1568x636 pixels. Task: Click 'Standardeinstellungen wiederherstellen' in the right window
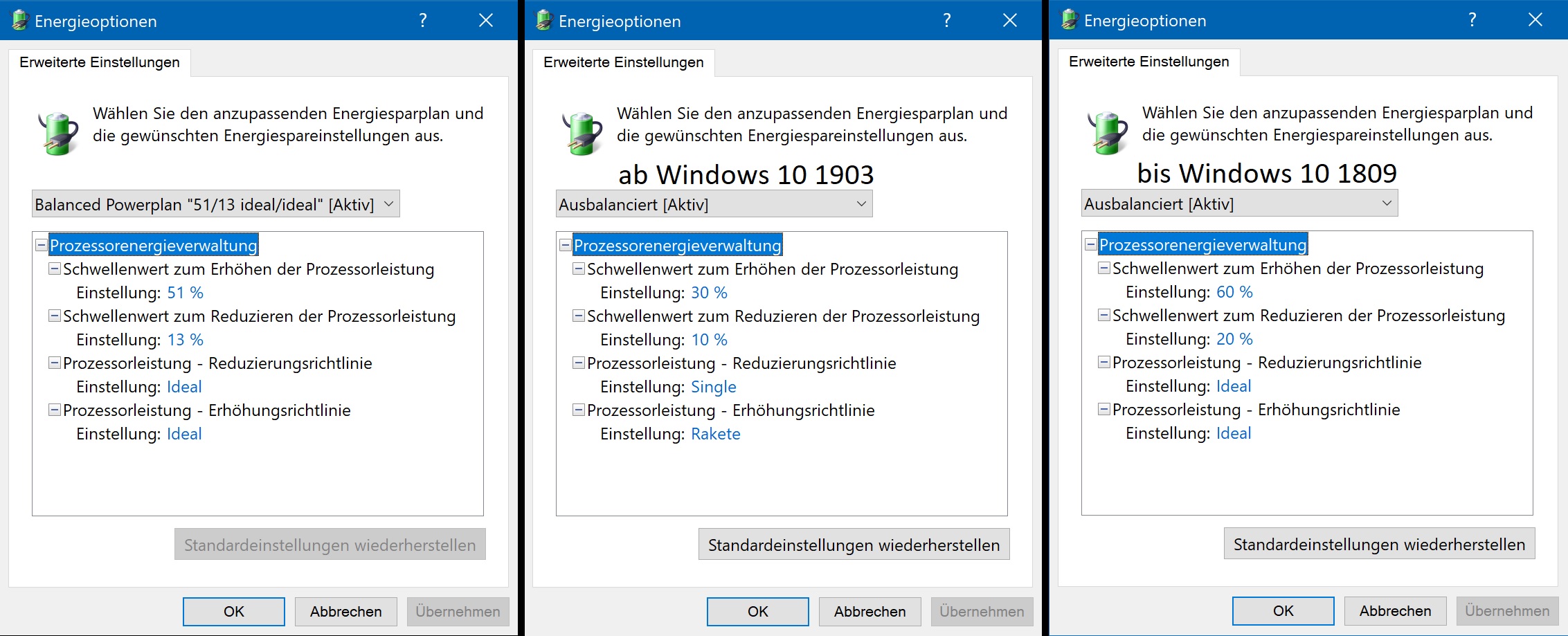click(x=1379, y=544)
